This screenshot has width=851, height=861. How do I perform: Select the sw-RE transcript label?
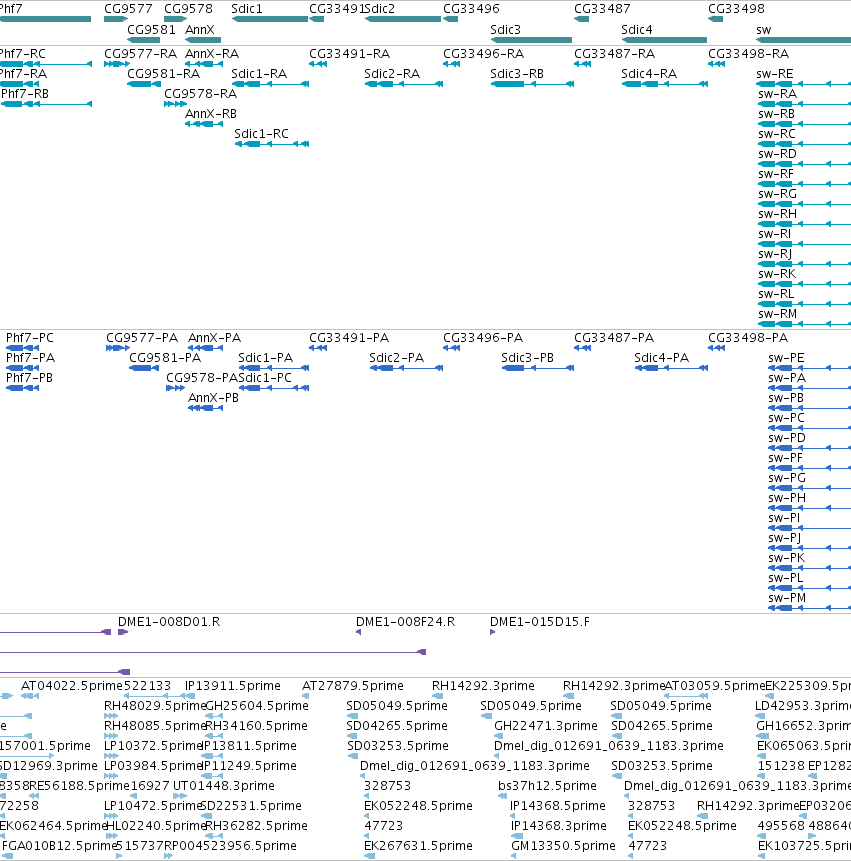pos(775,74)
